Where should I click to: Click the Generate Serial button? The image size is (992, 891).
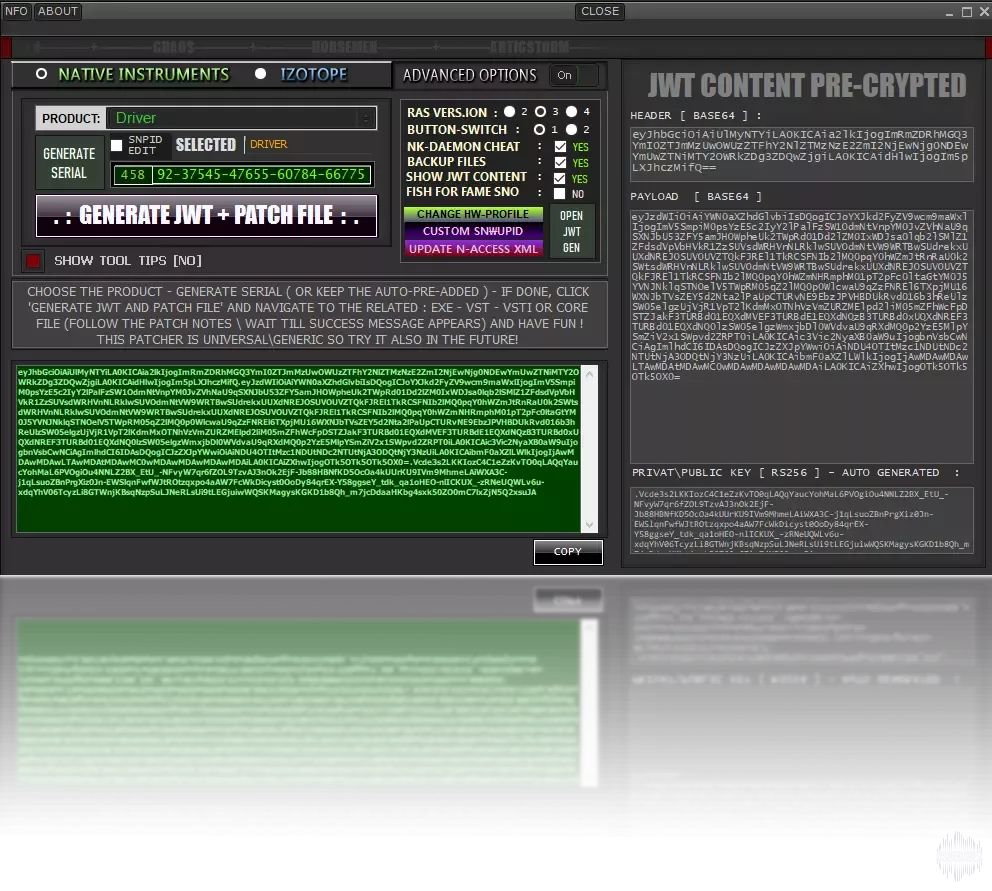pyautogui.click(x=69, y=163)
